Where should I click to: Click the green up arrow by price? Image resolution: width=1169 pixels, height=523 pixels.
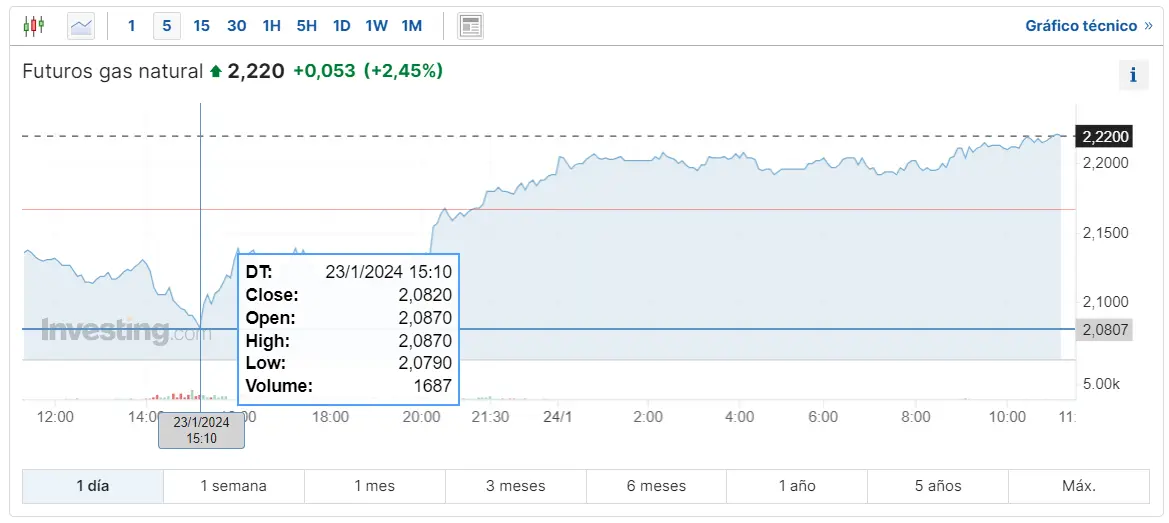[215, 72]
